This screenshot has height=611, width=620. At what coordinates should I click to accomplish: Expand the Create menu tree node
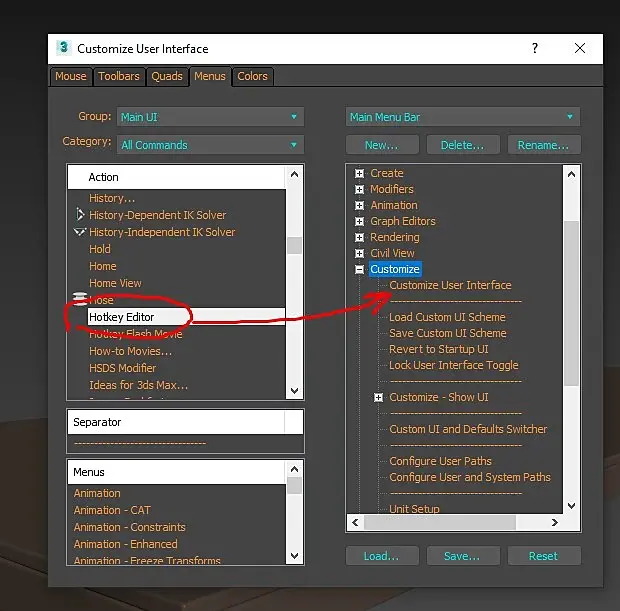coord(359,173)
